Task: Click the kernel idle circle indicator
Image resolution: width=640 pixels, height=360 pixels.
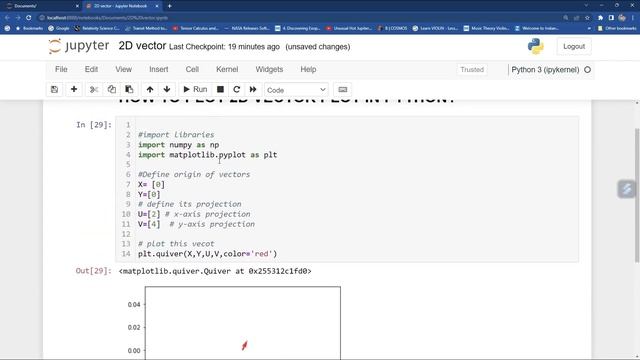Action: pyautogui.click(x=587, y=70)
